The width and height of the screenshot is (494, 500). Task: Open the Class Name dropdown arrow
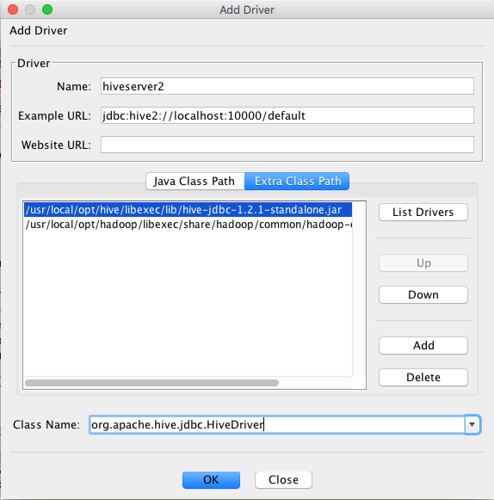click(x=472, y=425)
